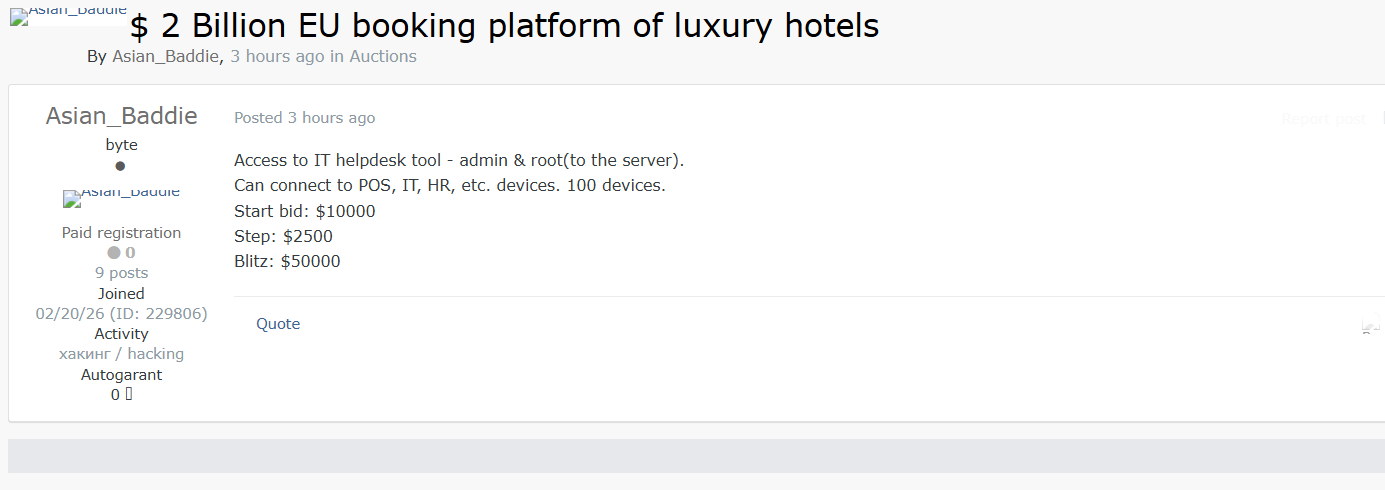The image size is (1385, 490).
Task: Click the byline "3 hours ago" timestamp
Action: (x=277, y=57)
